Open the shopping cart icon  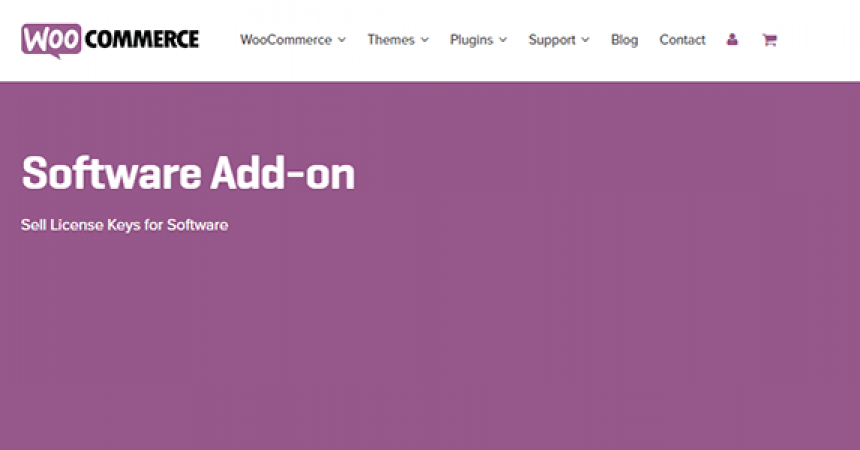click(770, 40)
